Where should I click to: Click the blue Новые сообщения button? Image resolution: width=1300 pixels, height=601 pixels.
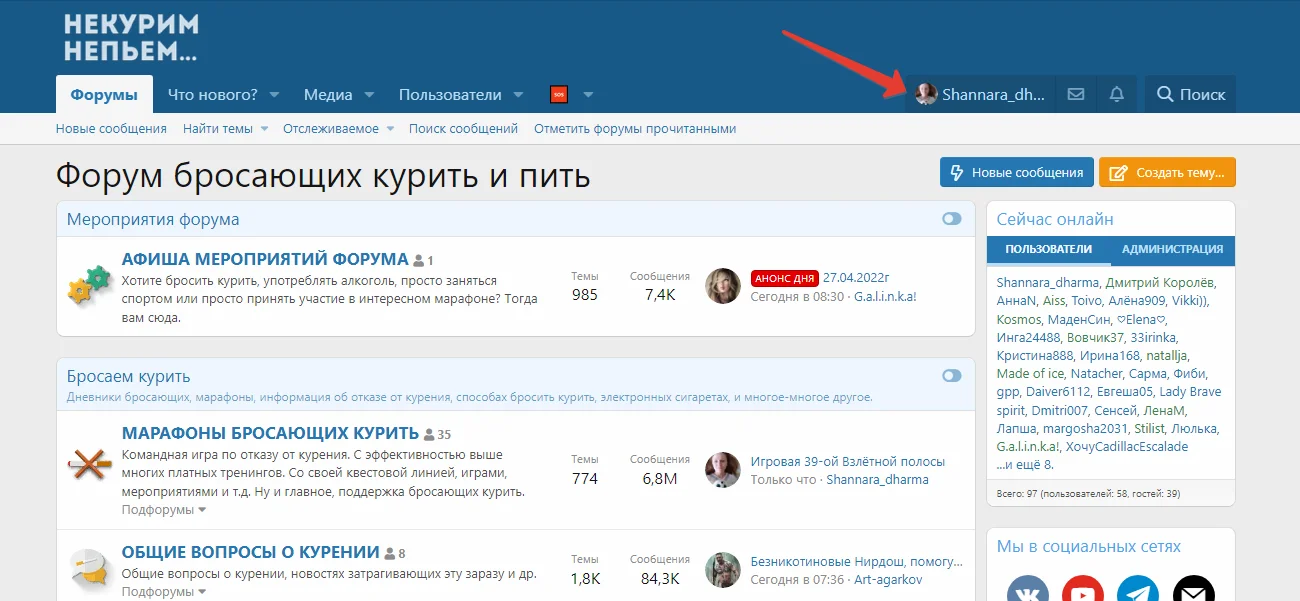tap(1017, 172)
